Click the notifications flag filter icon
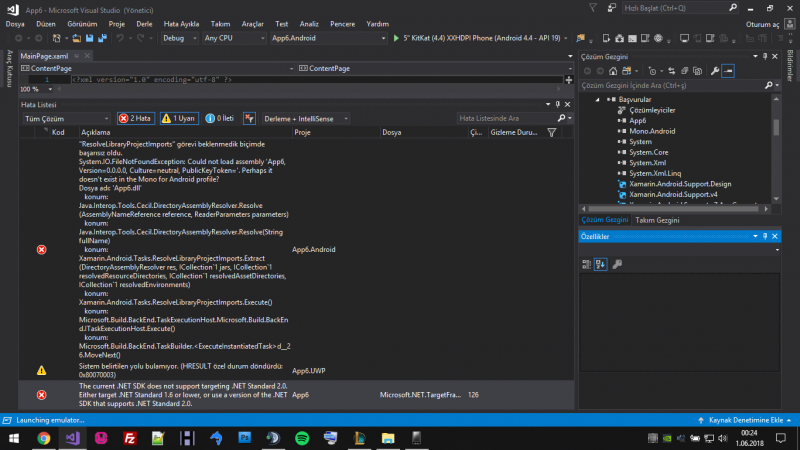The width and height of the screenshot is (800, 450). point(592,8)
